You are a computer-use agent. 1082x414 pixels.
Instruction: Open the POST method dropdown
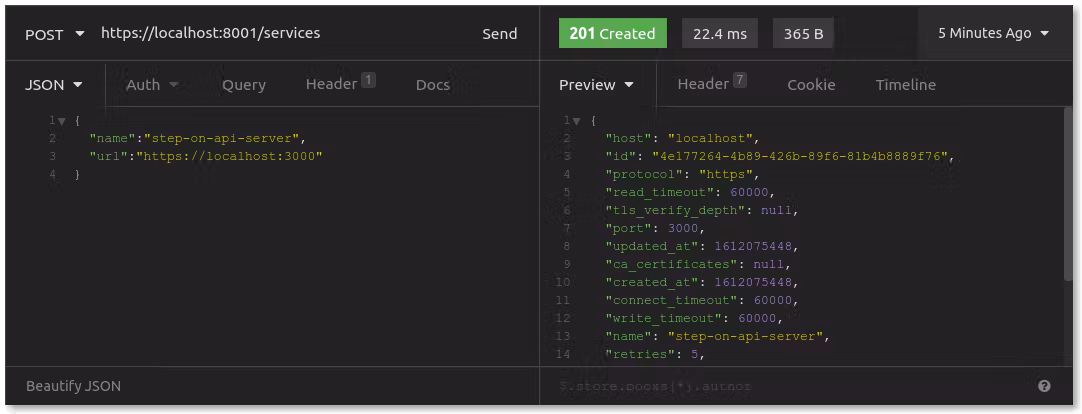pos(55,34)
